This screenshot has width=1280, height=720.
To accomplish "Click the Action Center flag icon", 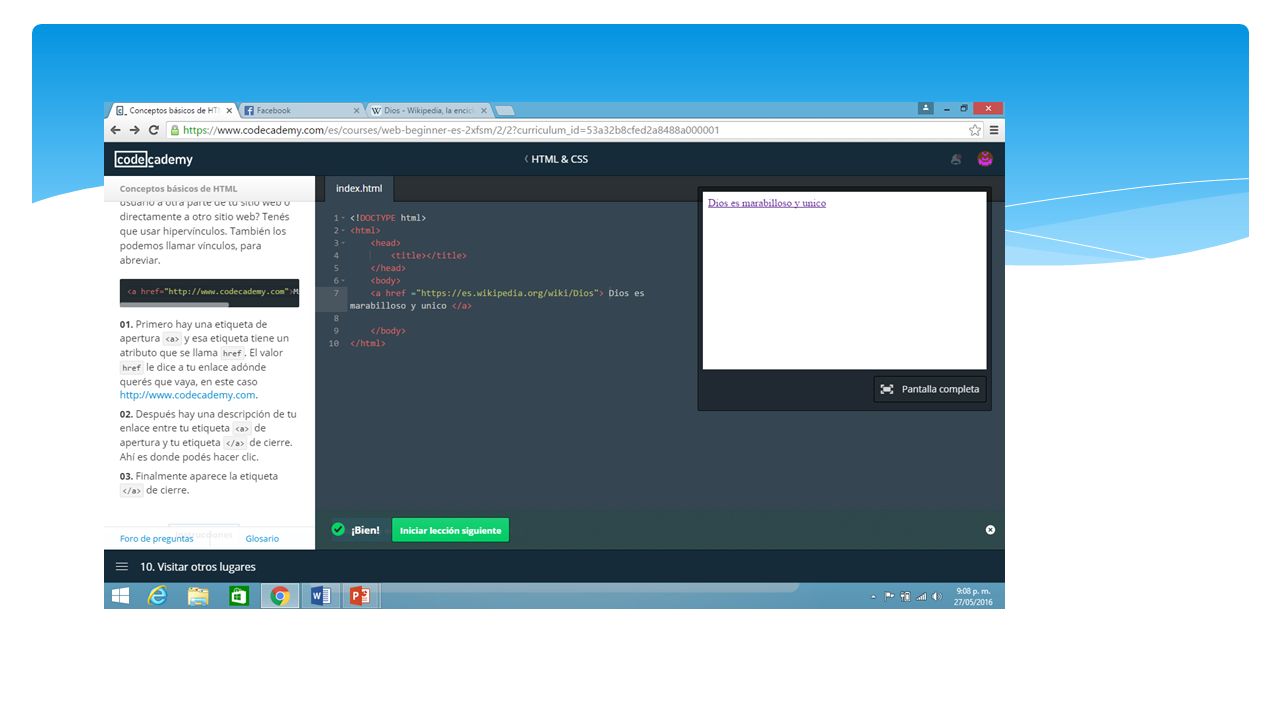I will 889,596.
